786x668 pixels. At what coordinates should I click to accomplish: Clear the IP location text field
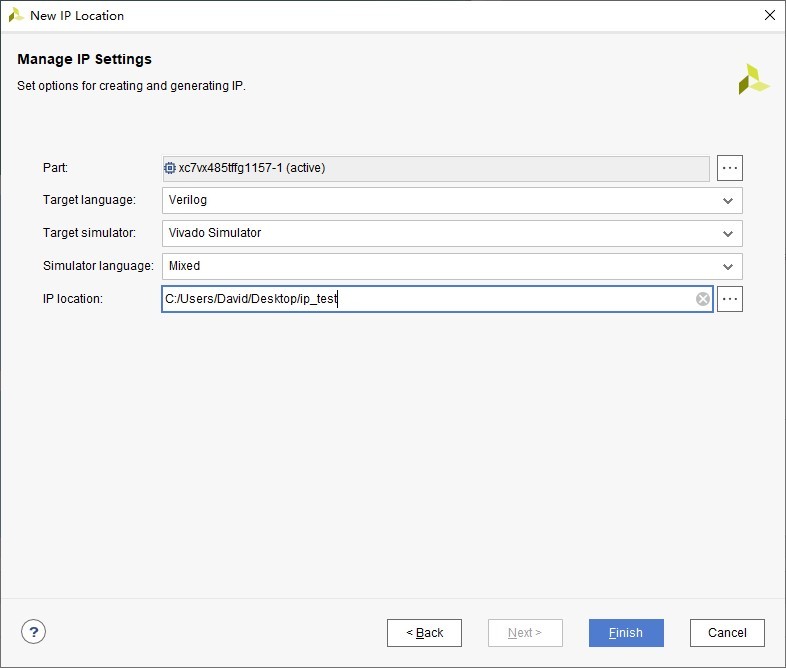click(703, 299)
